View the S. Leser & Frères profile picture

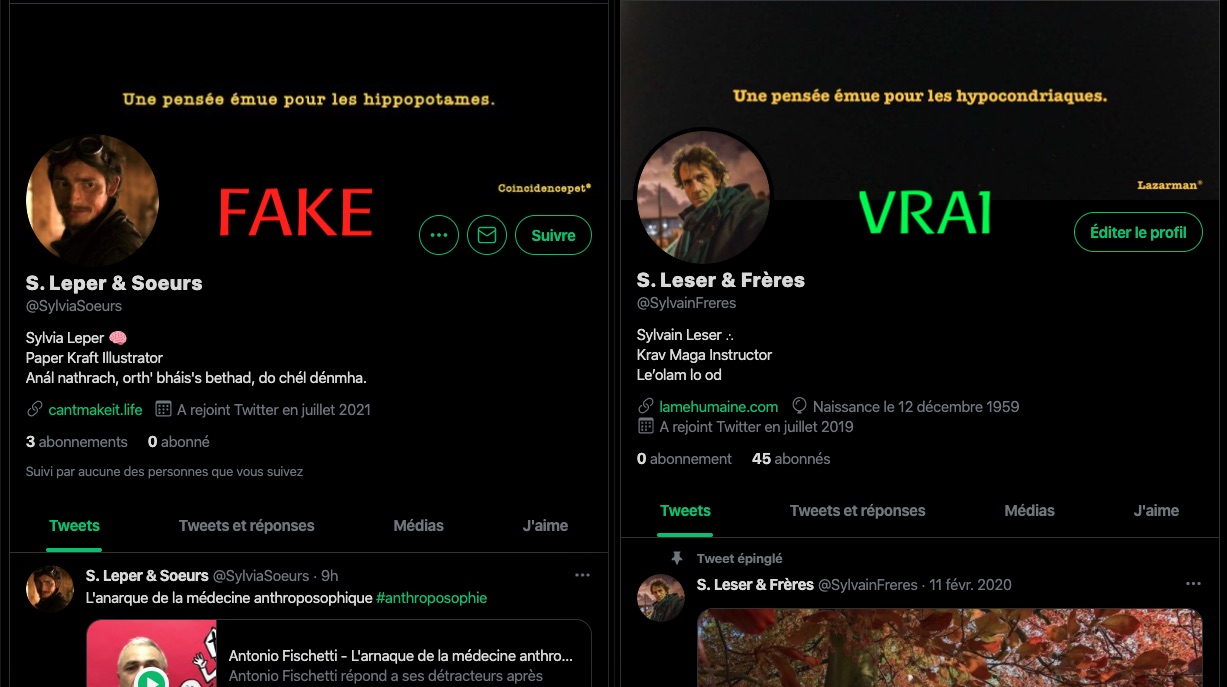[703, 196]
